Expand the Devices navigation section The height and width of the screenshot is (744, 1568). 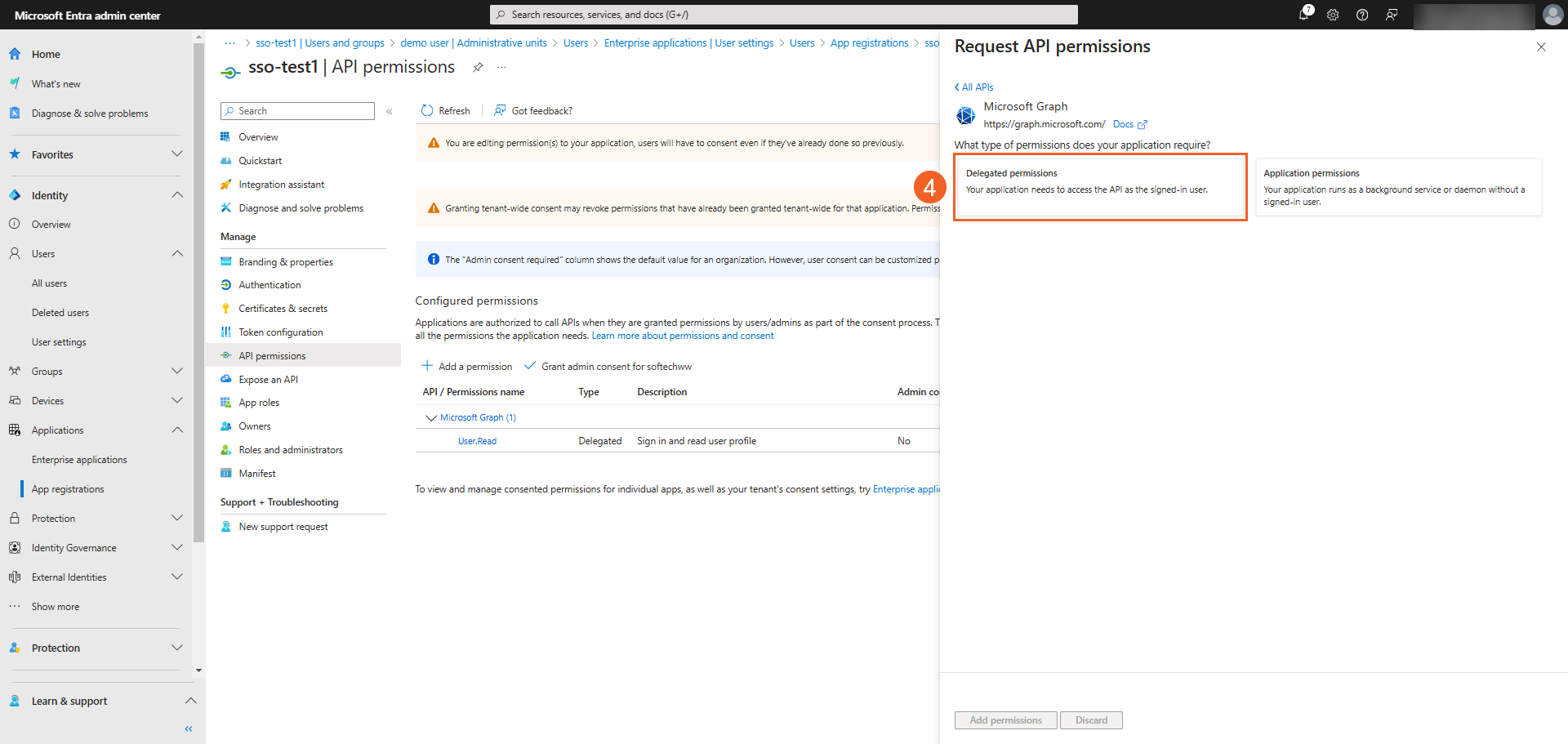point(177,401)
